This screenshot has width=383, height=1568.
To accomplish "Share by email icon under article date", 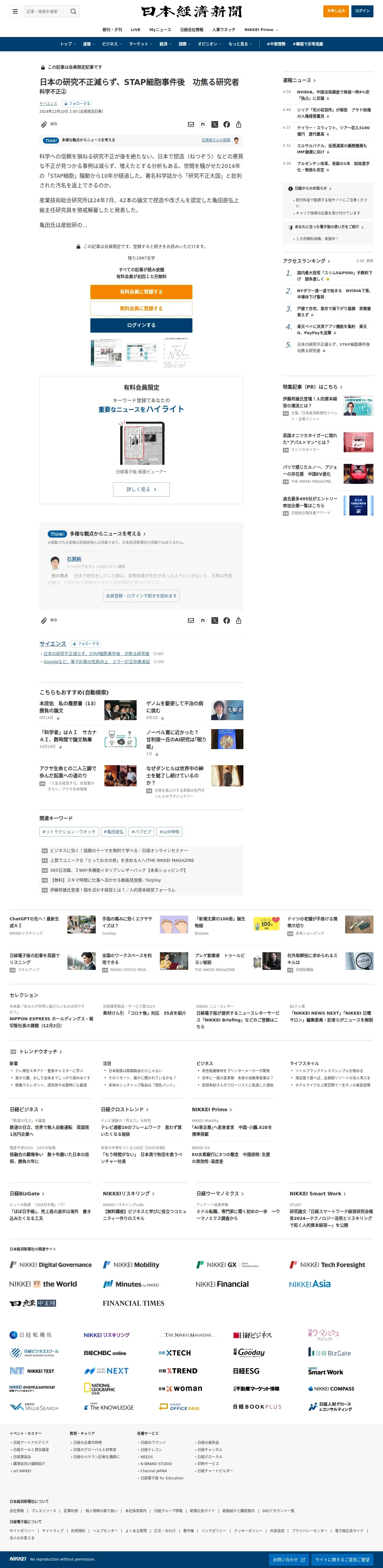I will (191, 124).
